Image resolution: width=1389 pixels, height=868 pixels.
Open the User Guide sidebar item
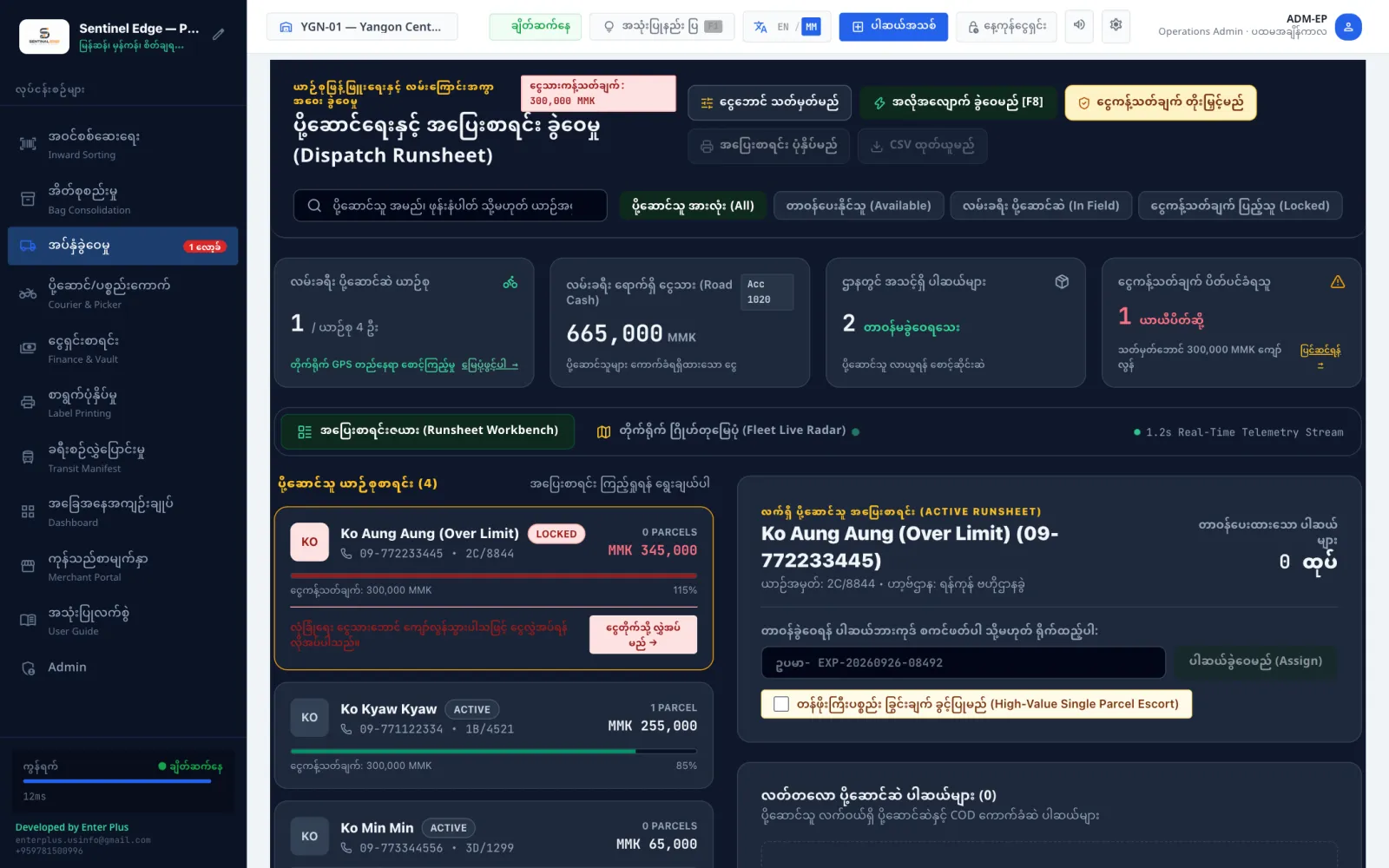coord(122,621)
